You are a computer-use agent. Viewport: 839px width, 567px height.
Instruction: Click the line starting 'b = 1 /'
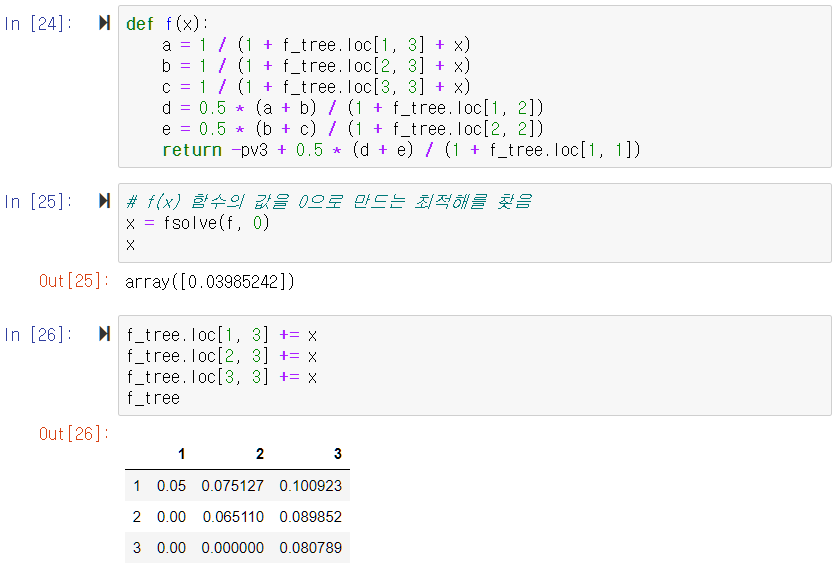pyautogui.click(x=316, y=66)
